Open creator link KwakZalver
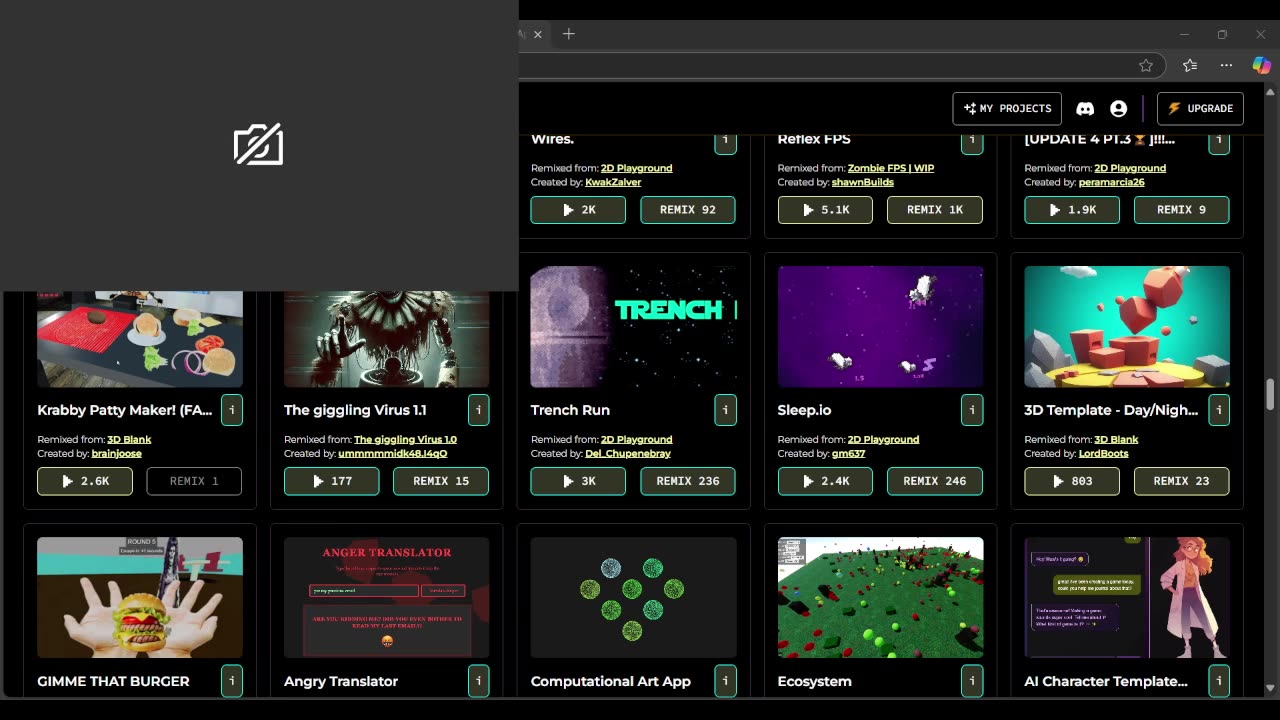 click(x=613, y=182)
